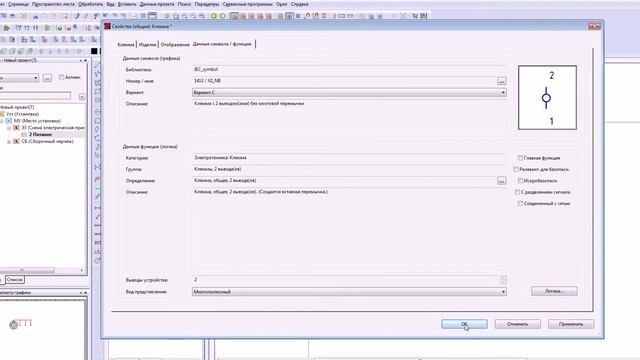The image size is (640, 360).
Task: Open the Window (Окно) menu
Action: point(281,4)
